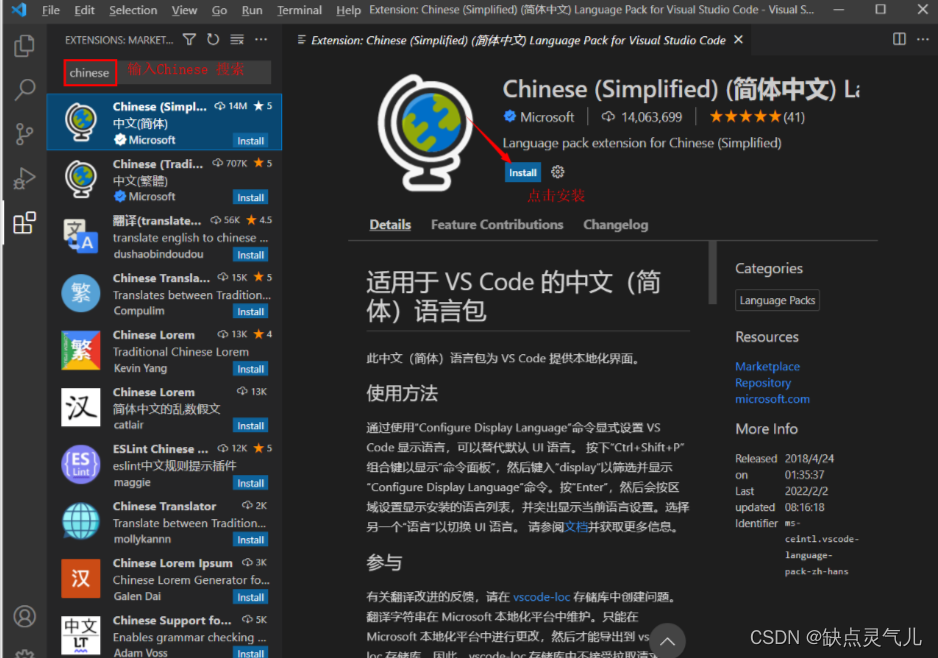Switch to the Details tab
938x658 pixels.
coord(390,225)
